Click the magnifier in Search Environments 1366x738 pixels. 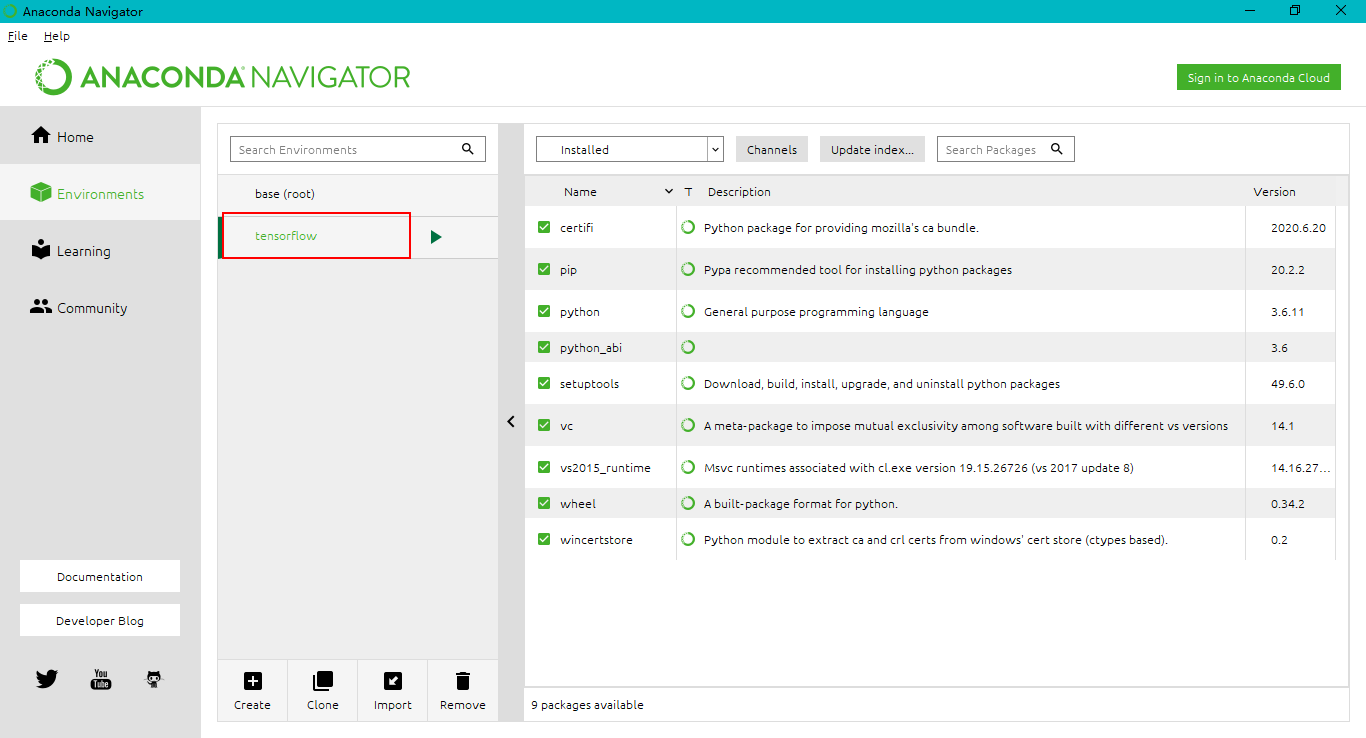click(468, 149)
